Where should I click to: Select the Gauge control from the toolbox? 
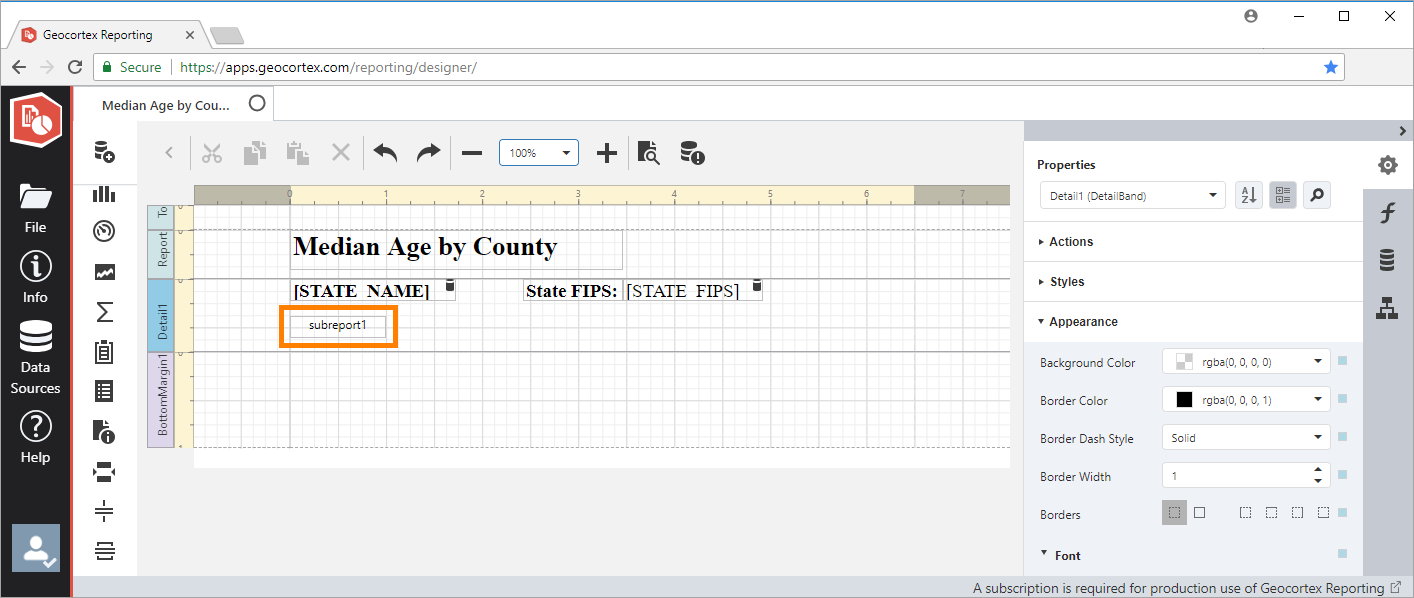(104, 231)
